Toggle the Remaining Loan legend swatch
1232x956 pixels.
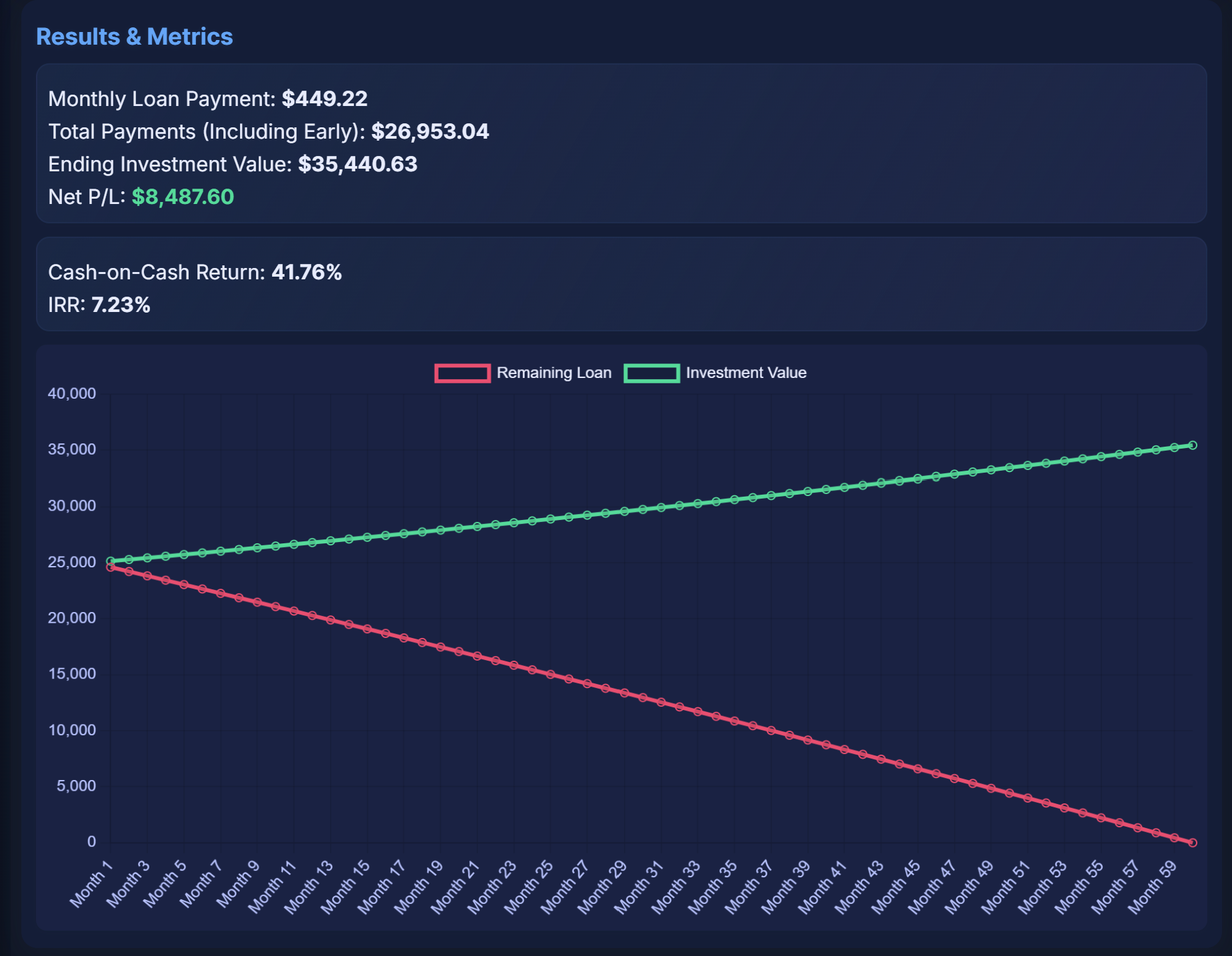coord(462,373)
